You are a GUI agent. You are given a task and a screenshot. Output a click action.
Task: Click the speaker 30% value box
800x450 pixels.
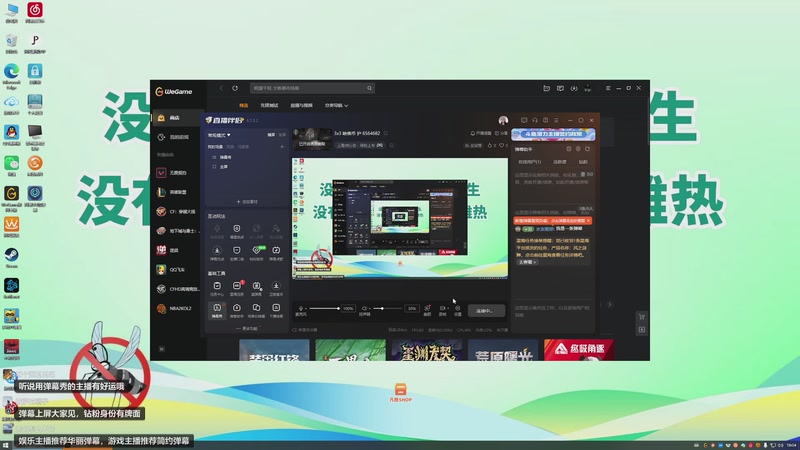[x=412, y=309]
